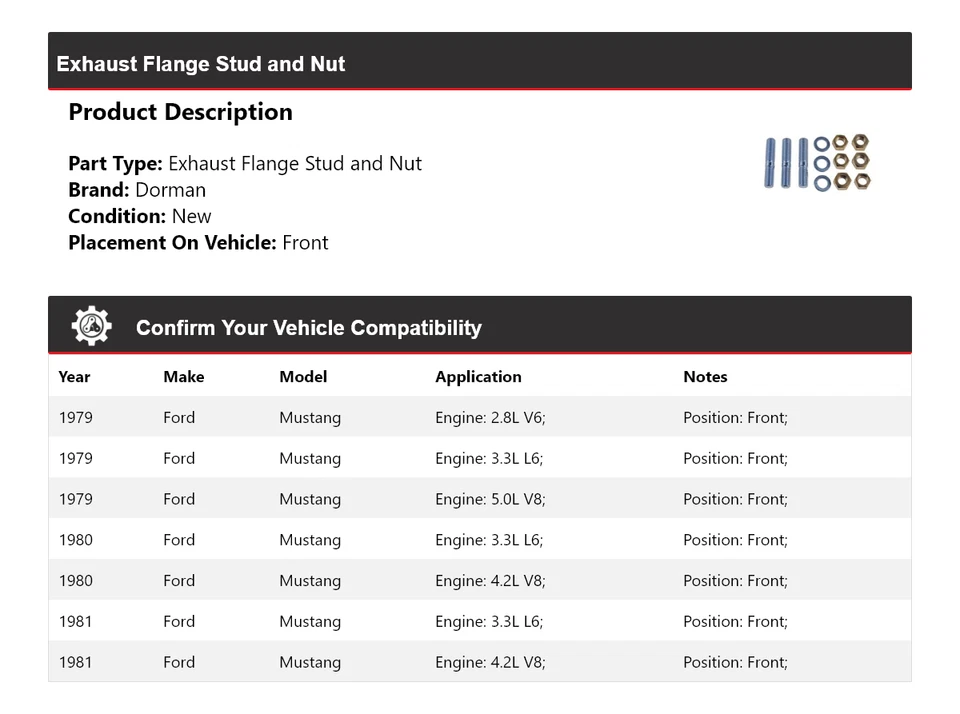Screen dimensions: 960x714
Task: Click the Placement On Vehicle: Front line
Action: tap(198, 243)
